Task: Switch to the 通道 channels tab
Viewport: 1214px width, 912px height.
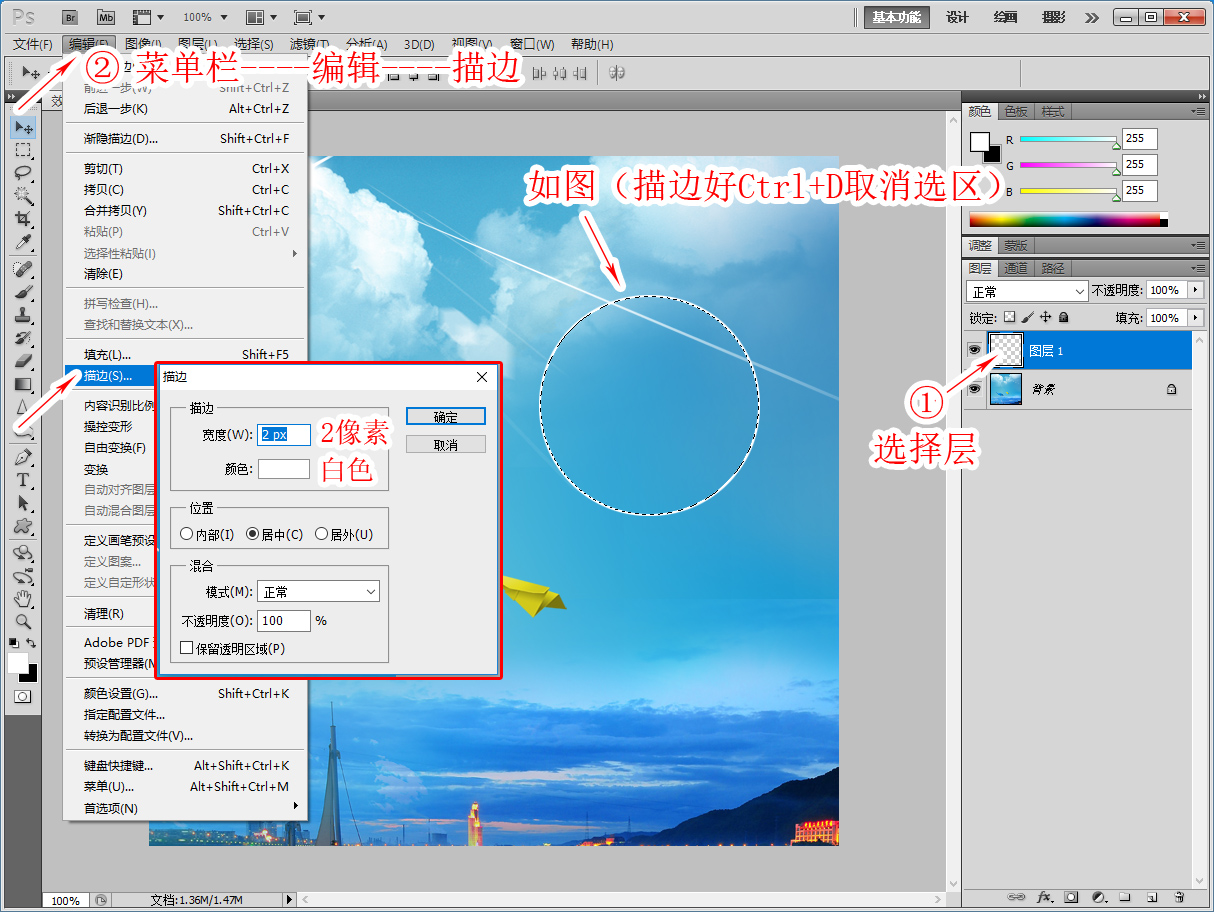Action: tap(1016, 268)
